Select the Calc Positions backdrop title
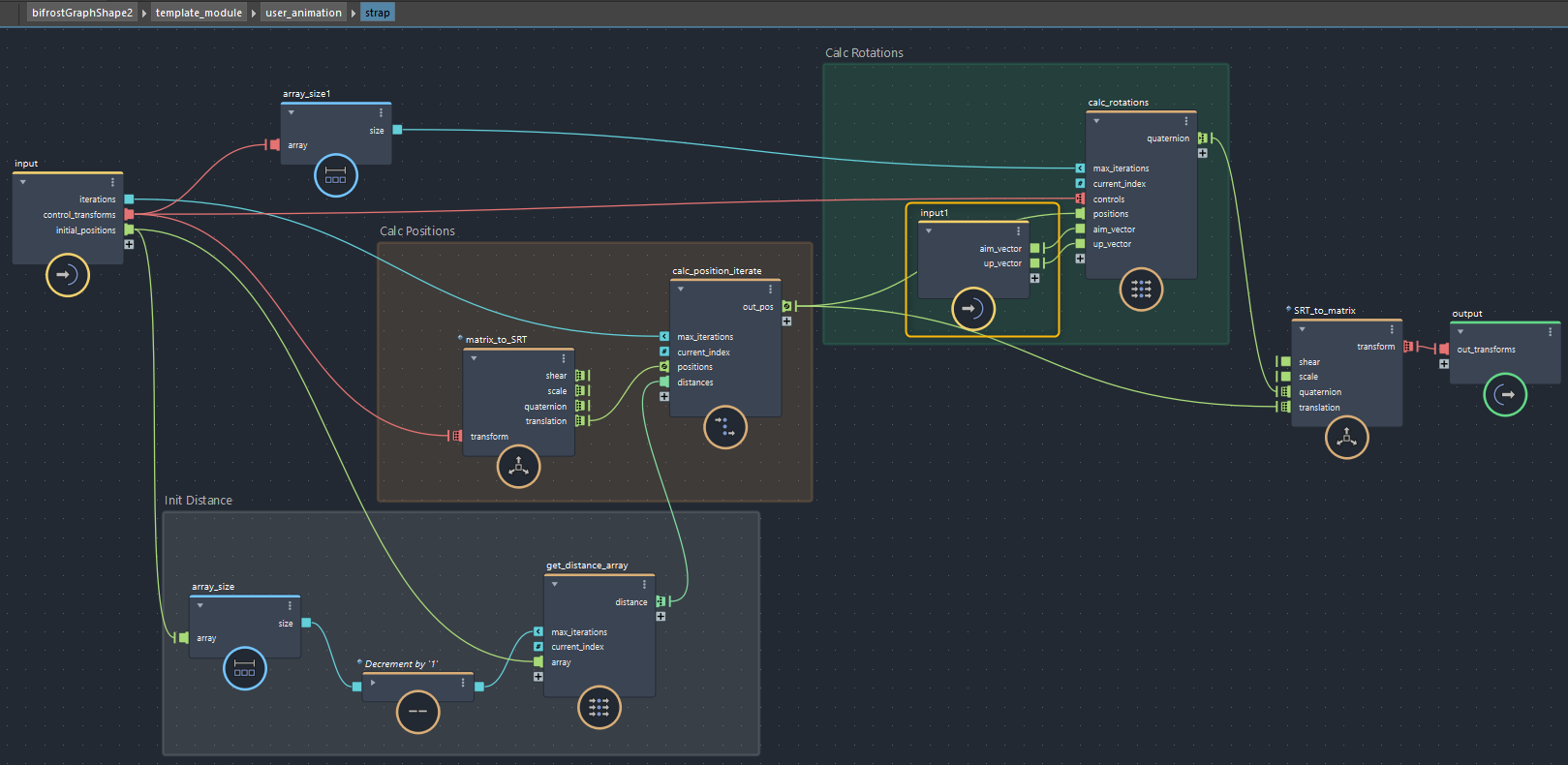Screen dimensions: 1568x765 pyautogui.click(x=416, y=231)
